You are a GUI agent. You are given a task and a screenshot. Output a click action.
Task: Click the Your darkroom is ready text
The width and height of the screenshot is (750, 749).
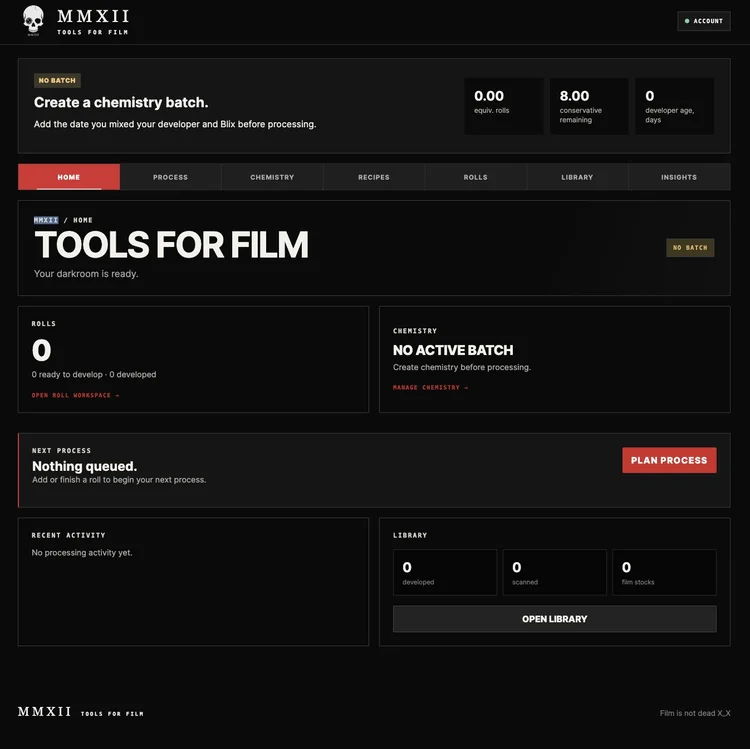click(86, 274)
